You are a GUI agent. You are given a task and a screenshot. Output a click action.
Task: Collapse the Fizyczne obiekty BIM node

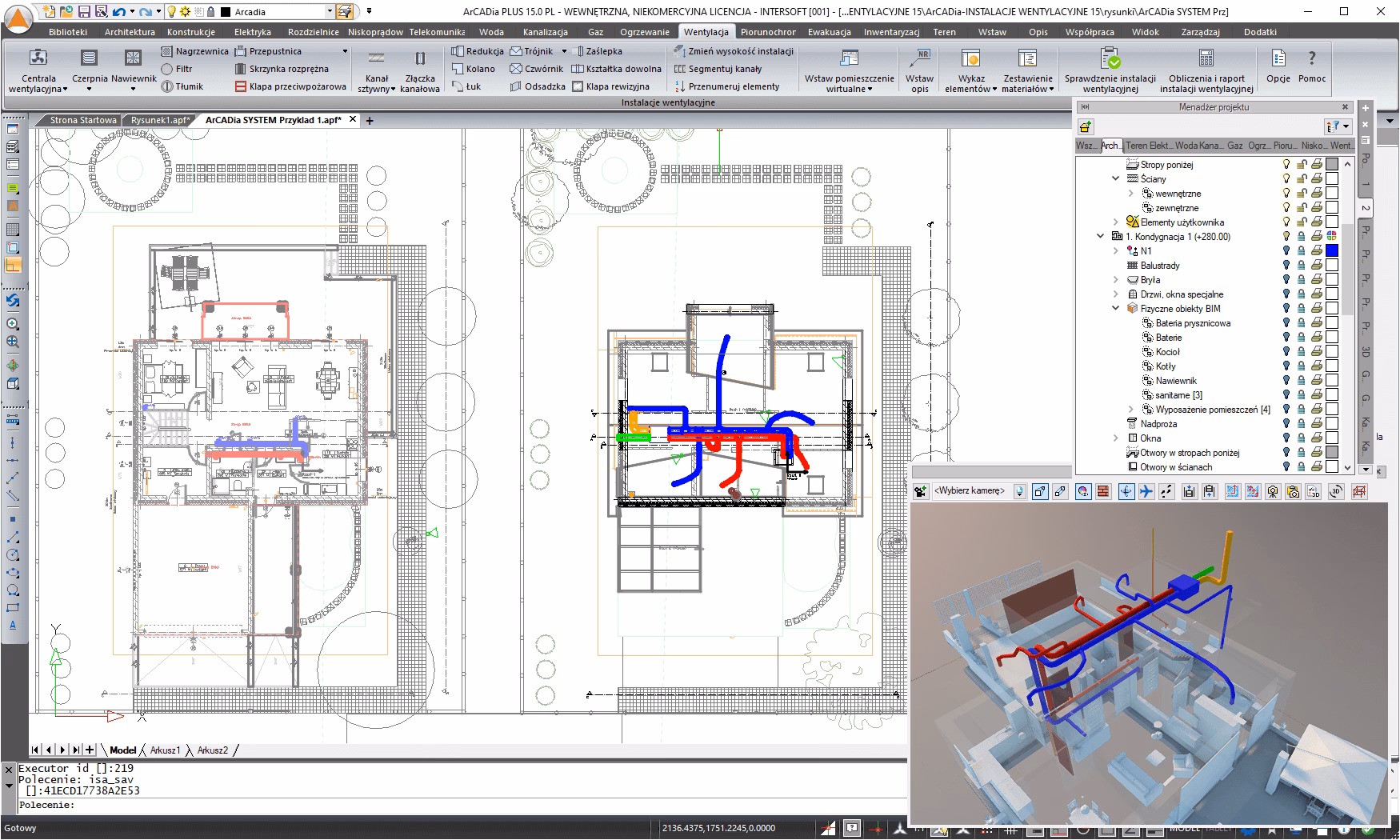click(x=1116, y=309)
